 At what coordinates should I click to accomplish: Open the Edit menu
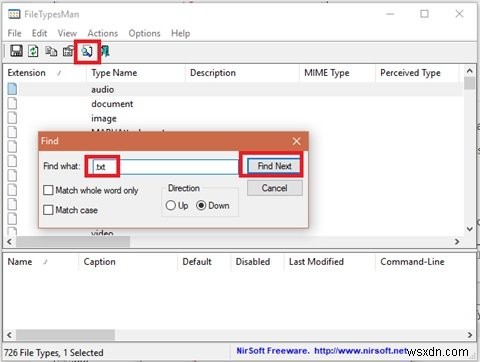[x=39, y=33]
